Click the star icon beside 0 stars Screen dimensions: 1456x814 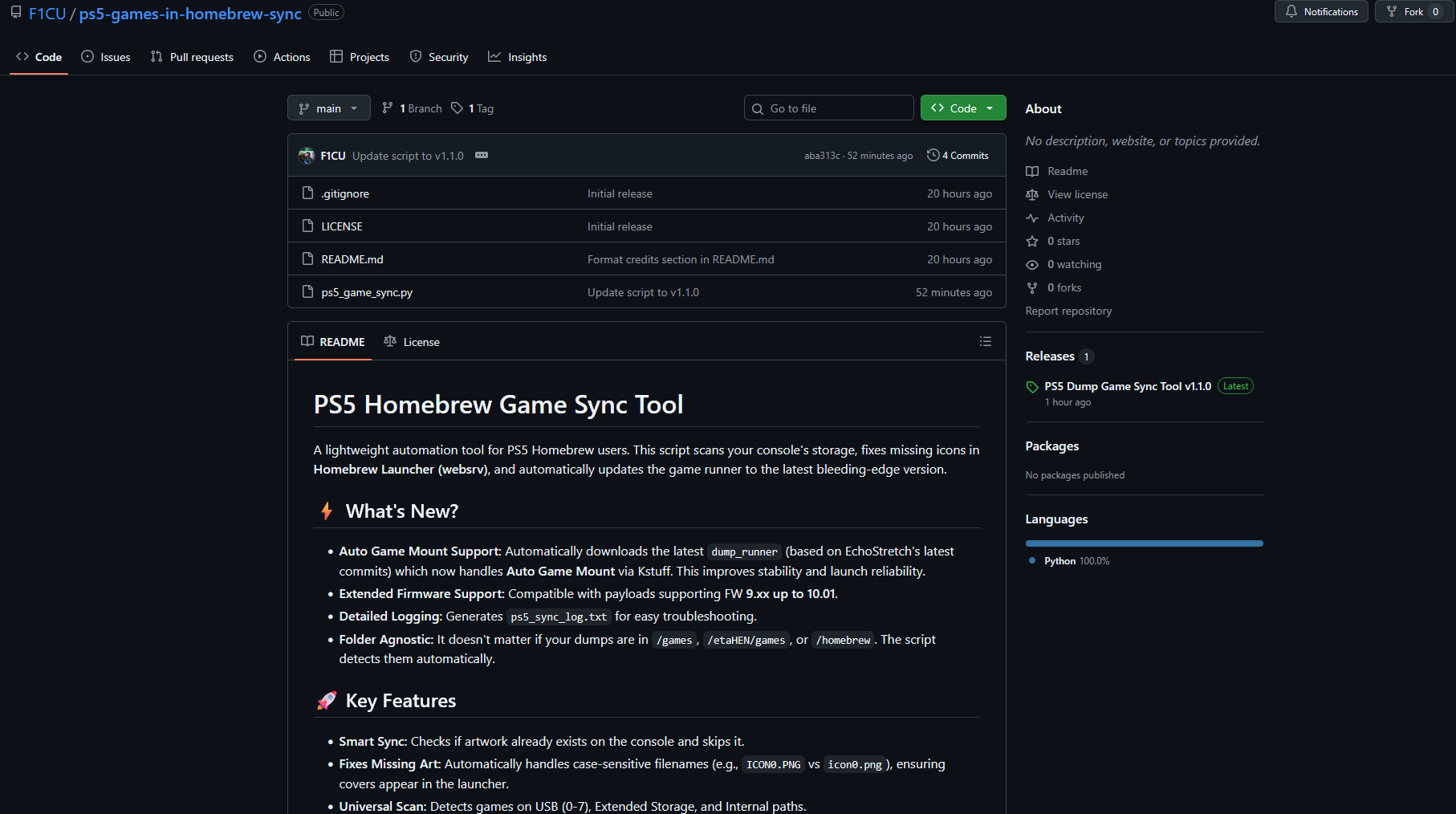tap(1032, 242)
